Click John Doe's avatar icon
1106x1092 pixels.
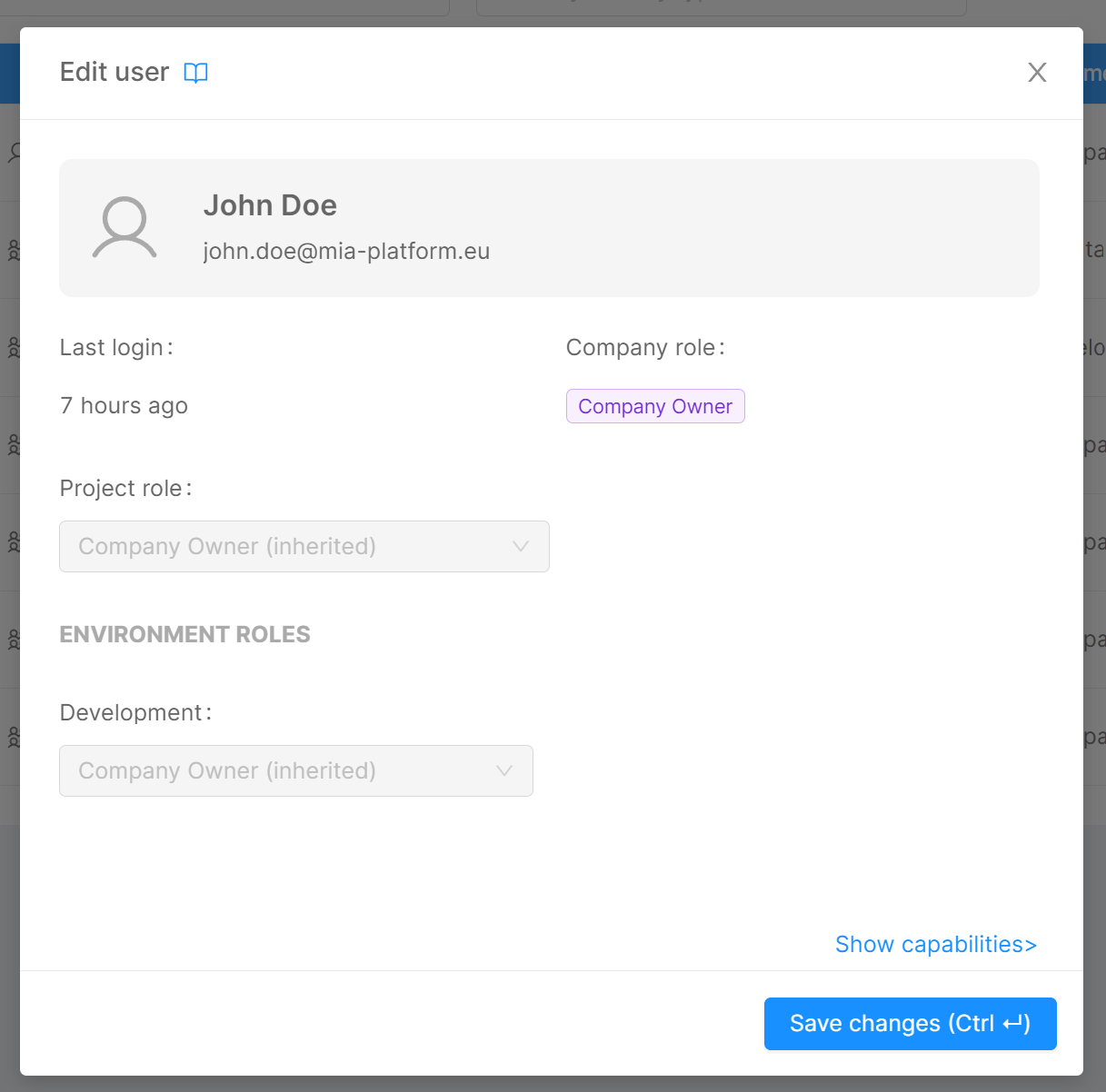click(125, 228)
